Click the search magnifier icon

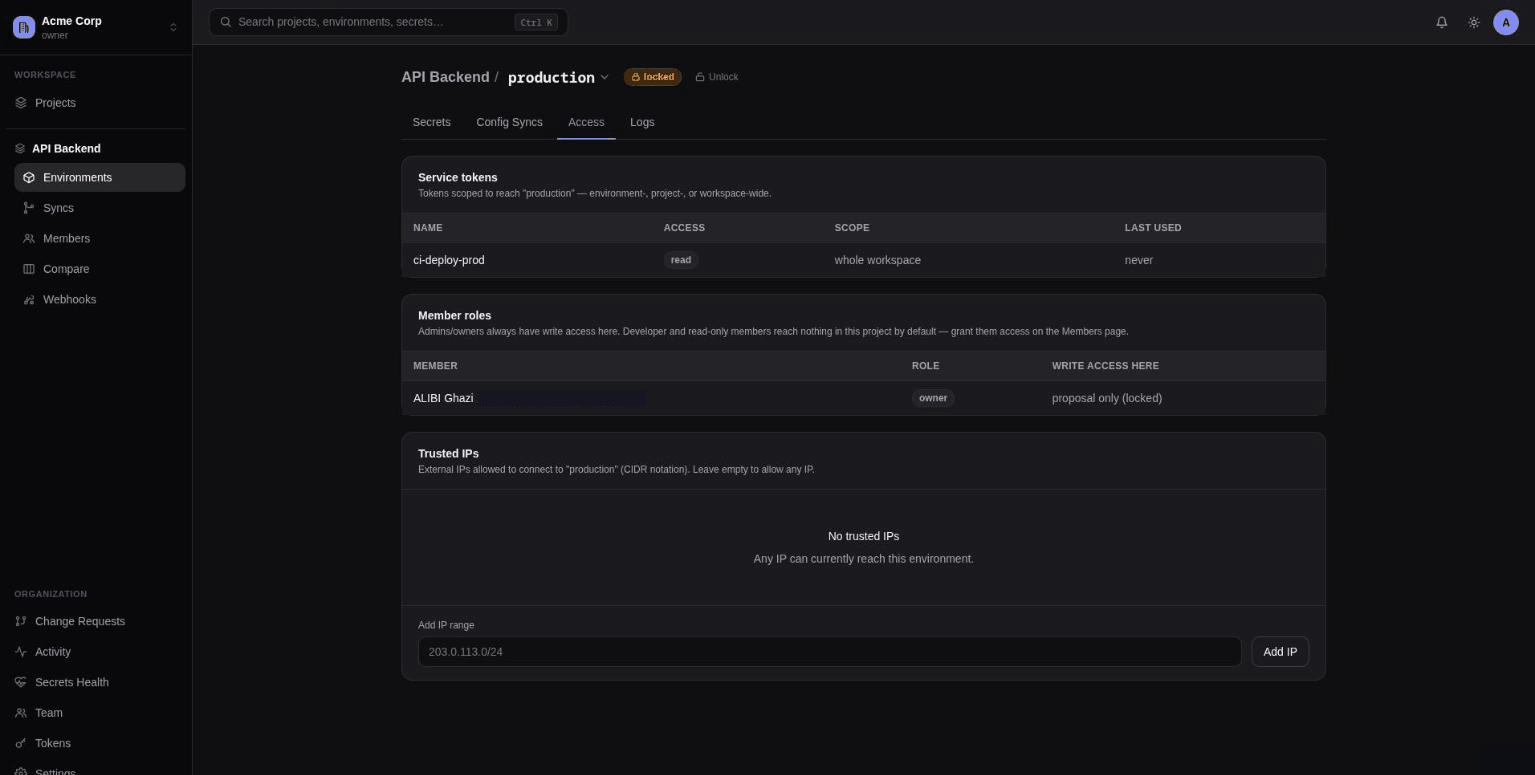click(x=226, y=22)
